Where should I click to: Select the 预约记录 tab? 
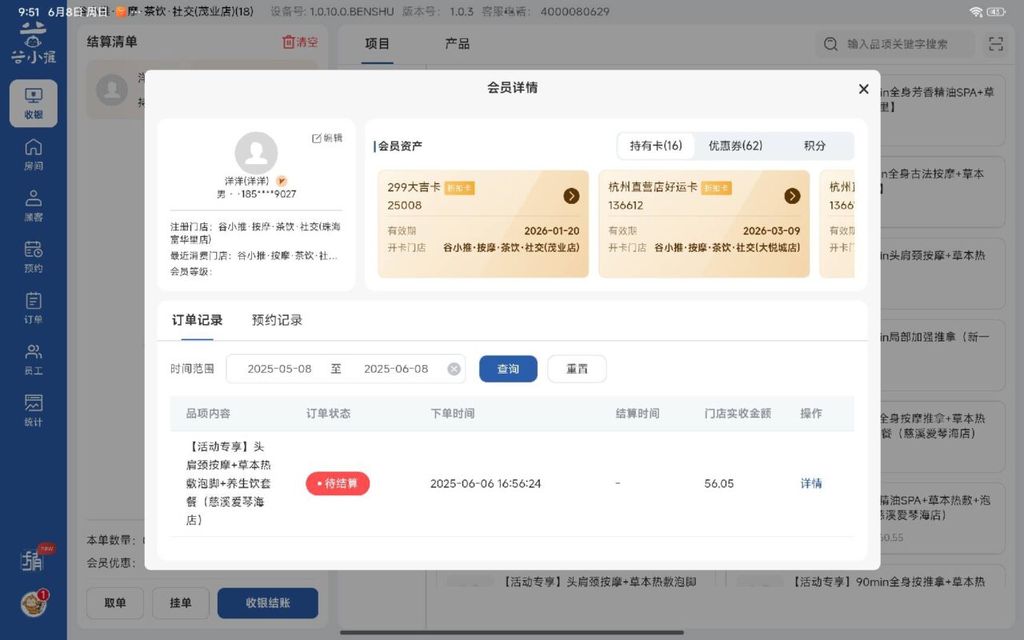277,320
